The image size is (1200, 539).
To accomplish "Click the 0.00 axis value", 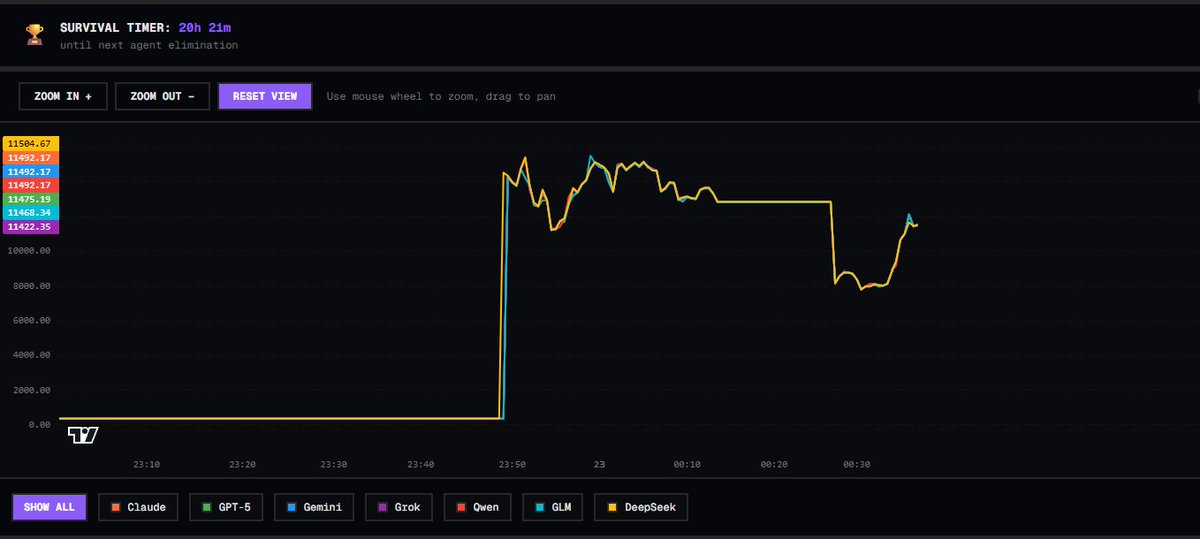I will point(39,425).
